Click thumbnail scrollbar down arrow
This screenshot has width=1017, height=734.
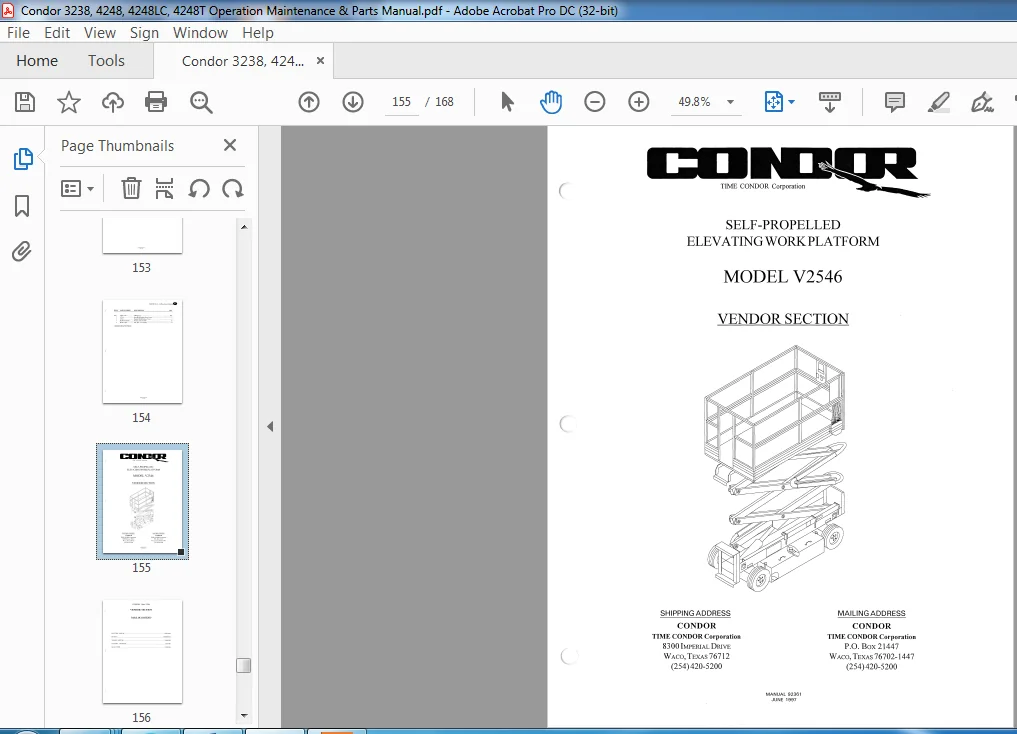[244, 716]
